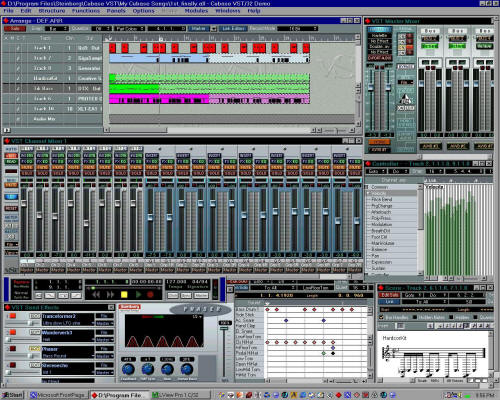Open the Structure menu
Viewport: 500px width, 400px height.
(x=52, y=11)
